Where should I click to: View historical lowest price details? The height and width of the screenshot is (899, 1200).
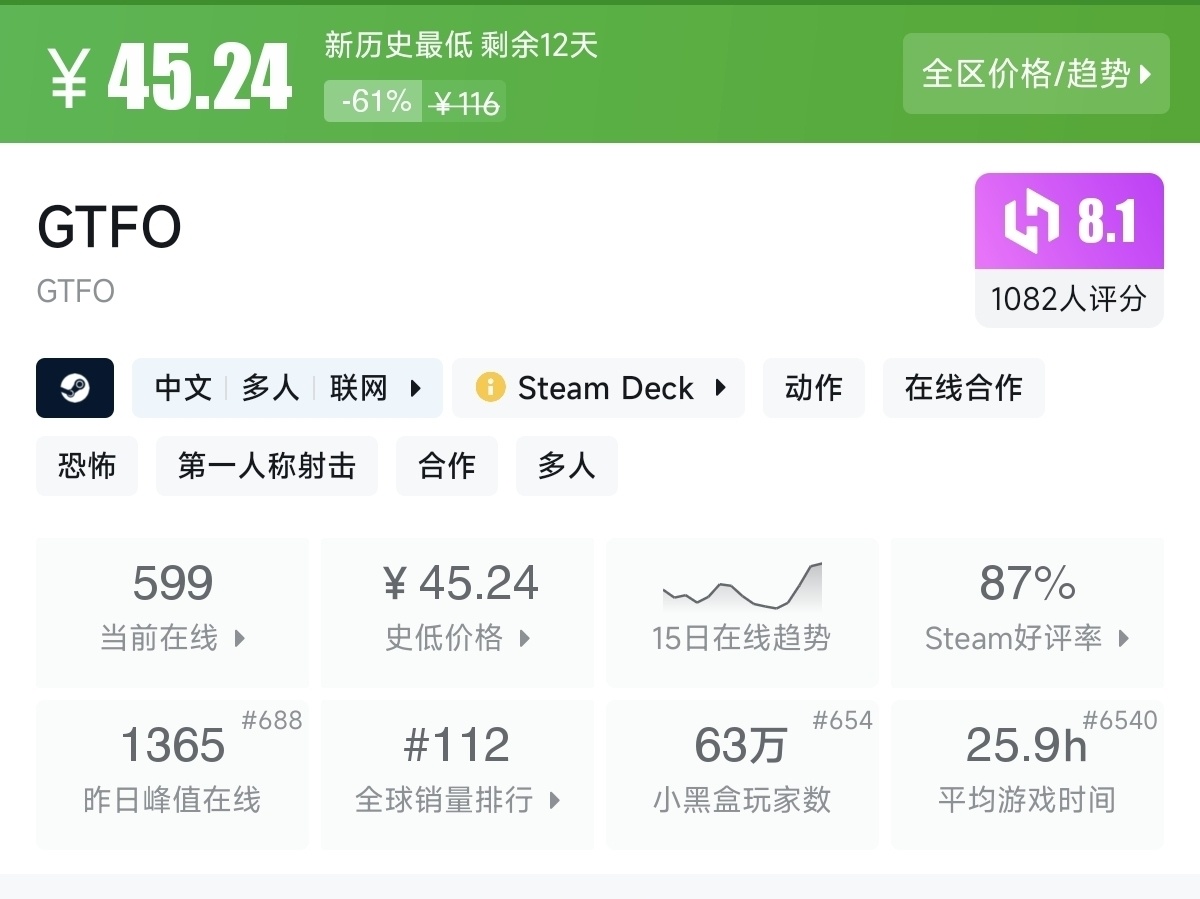(x=458, y=611)
